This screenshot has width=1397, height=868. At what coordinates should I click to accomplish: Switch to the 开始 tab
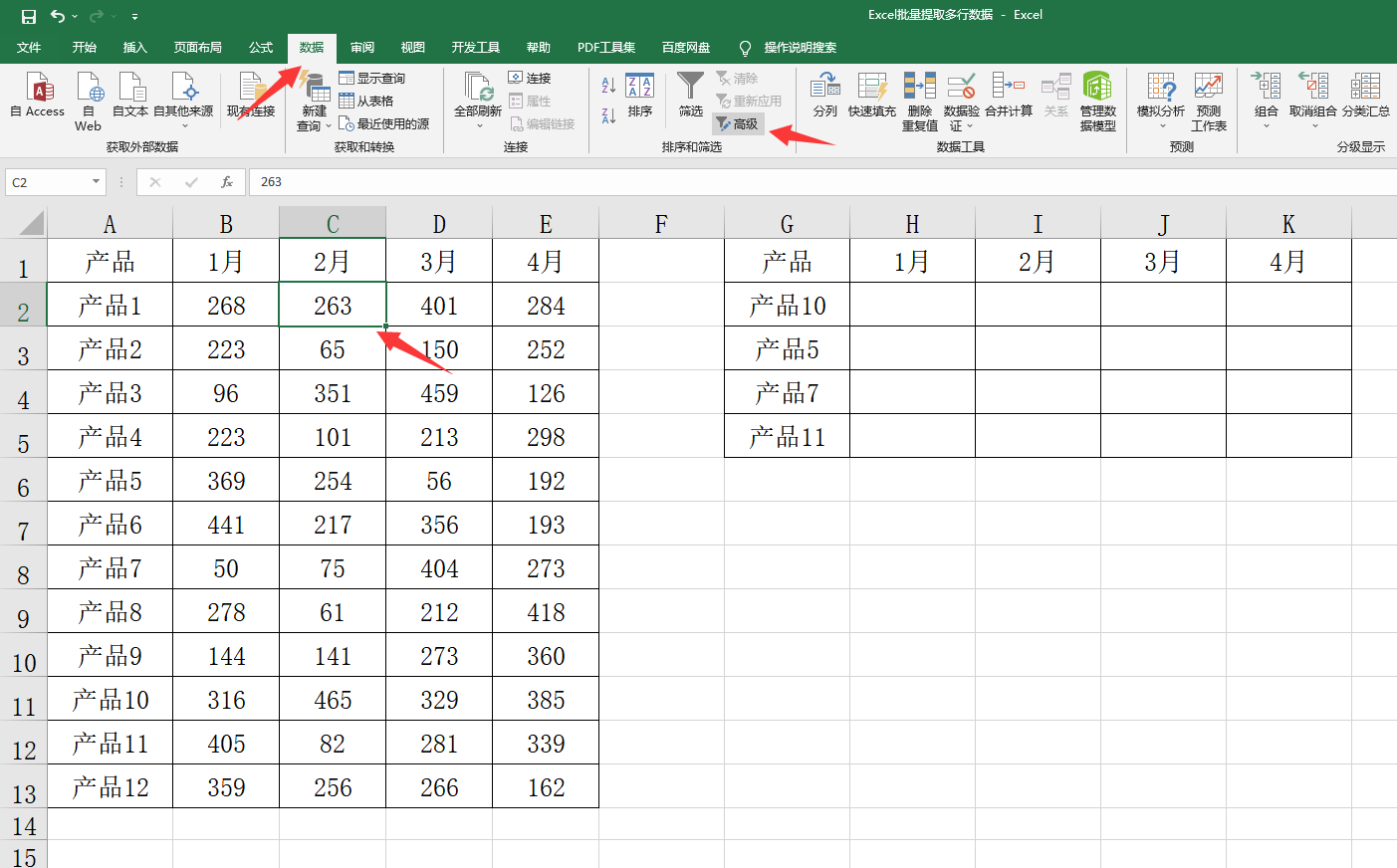[85, 48]
